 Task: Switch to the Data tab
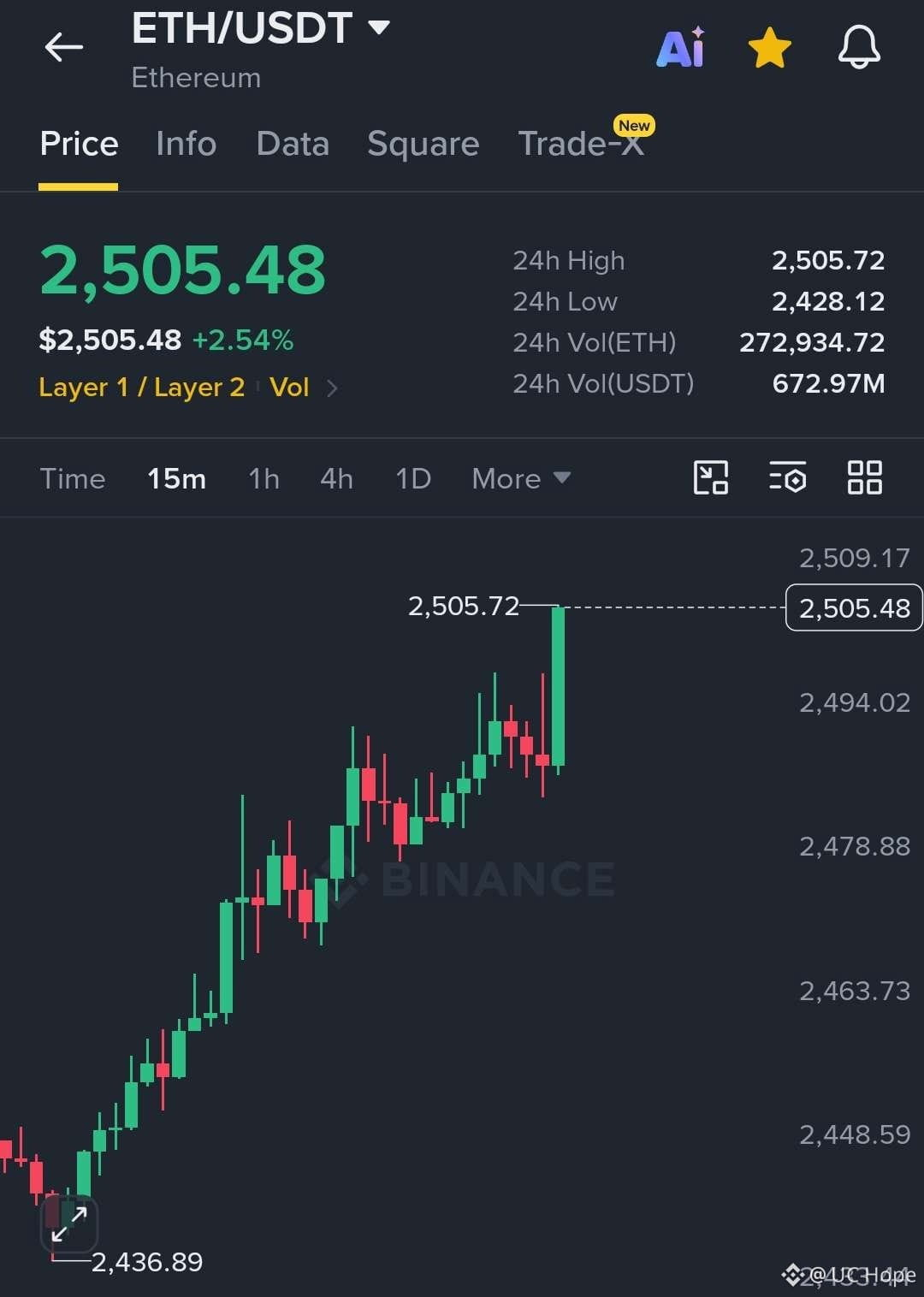click(293, 144)
